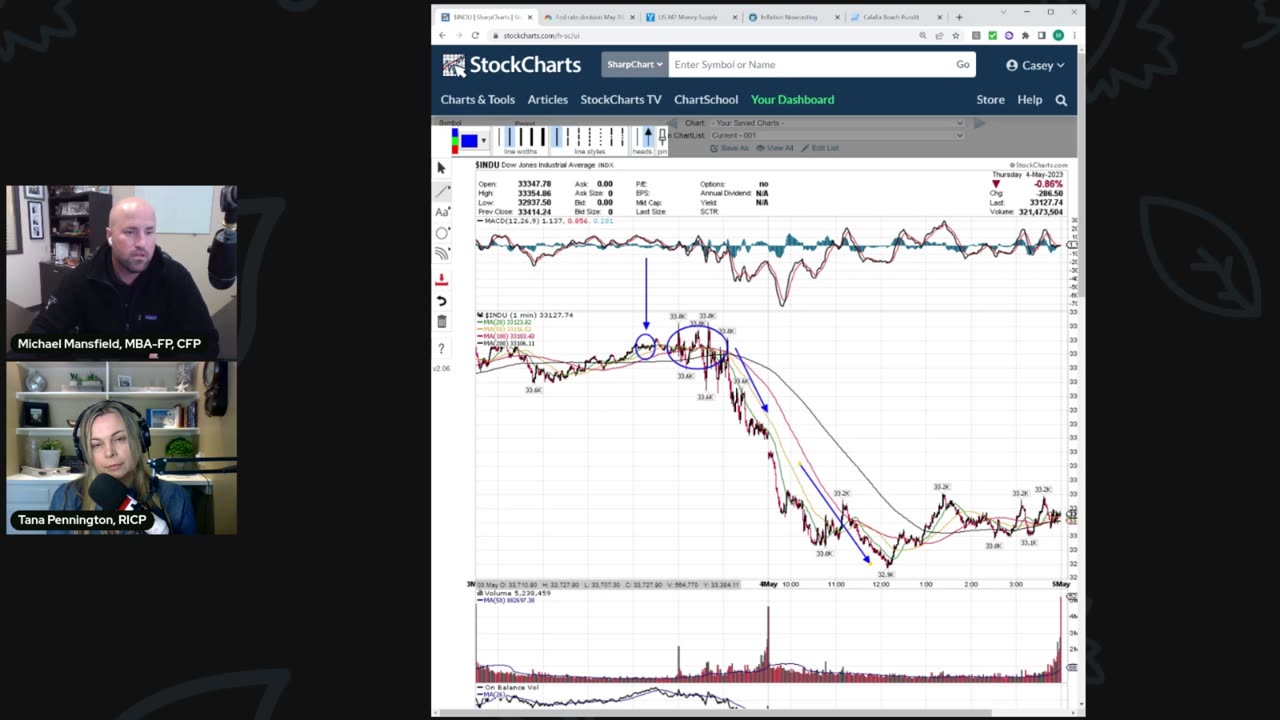The image size is (1280, 720).
Task: Click the green checkmark extension icon
Action: click(992, 36)
